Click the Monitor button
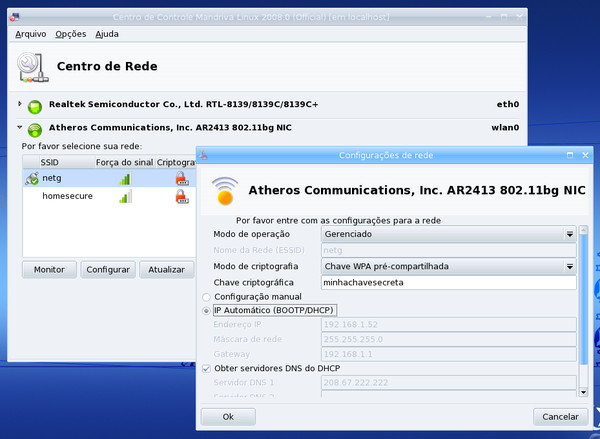 49,269
